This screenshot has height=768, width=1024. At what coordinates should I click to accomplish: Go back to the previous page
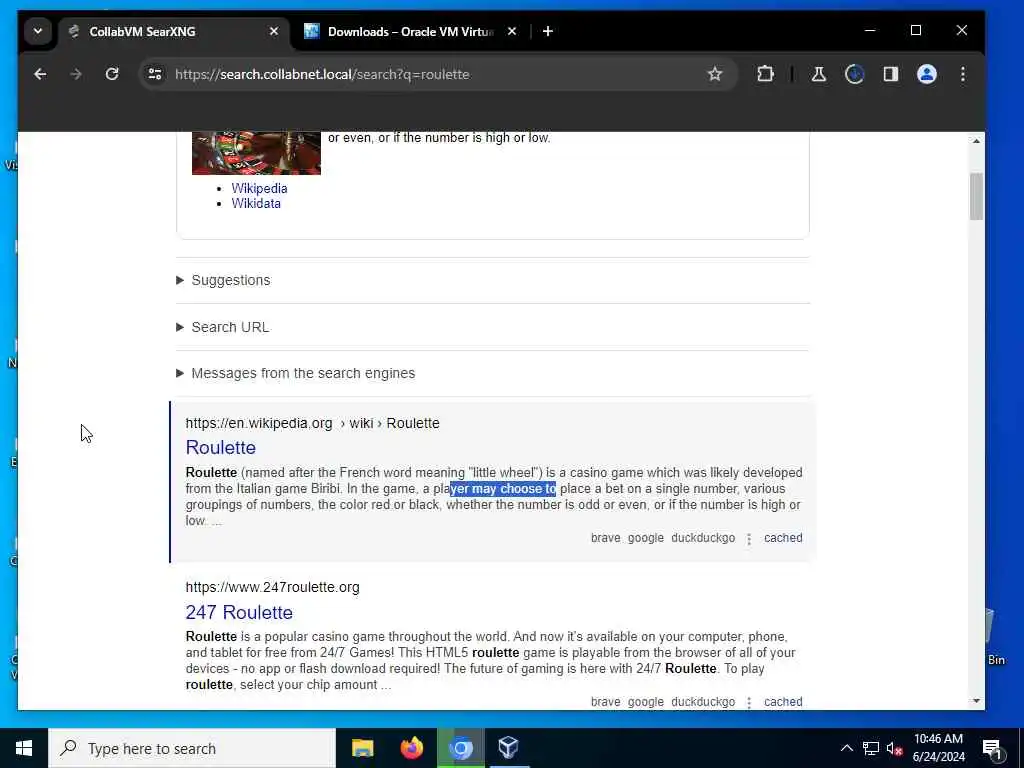(40, 74)
